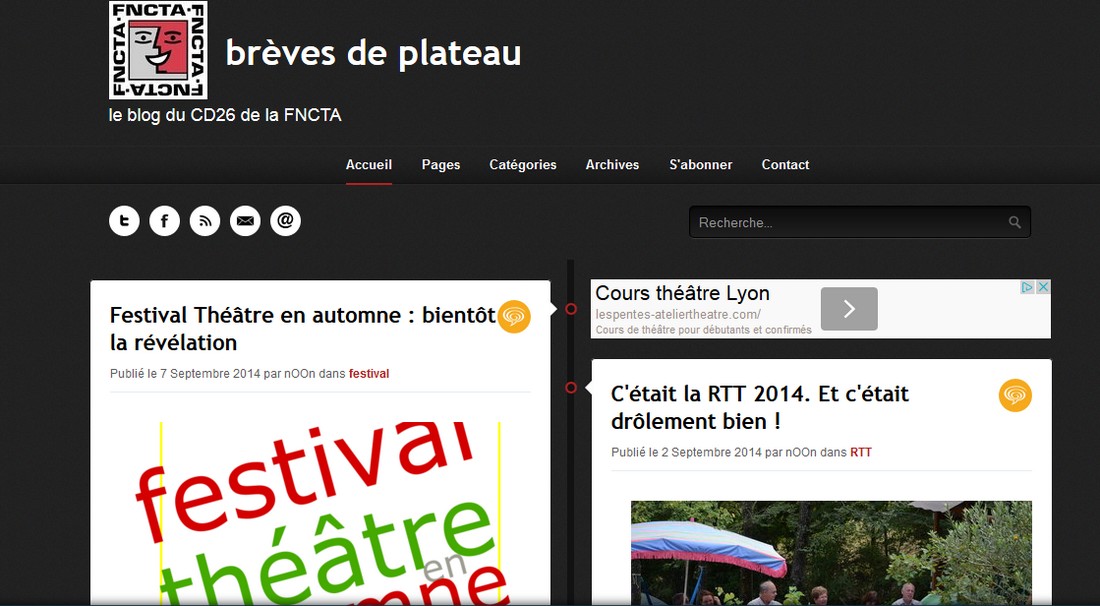The height and width of the screenshot is (606, 1100).
Task: Expand the Archives menu
Action: (612, 165)
